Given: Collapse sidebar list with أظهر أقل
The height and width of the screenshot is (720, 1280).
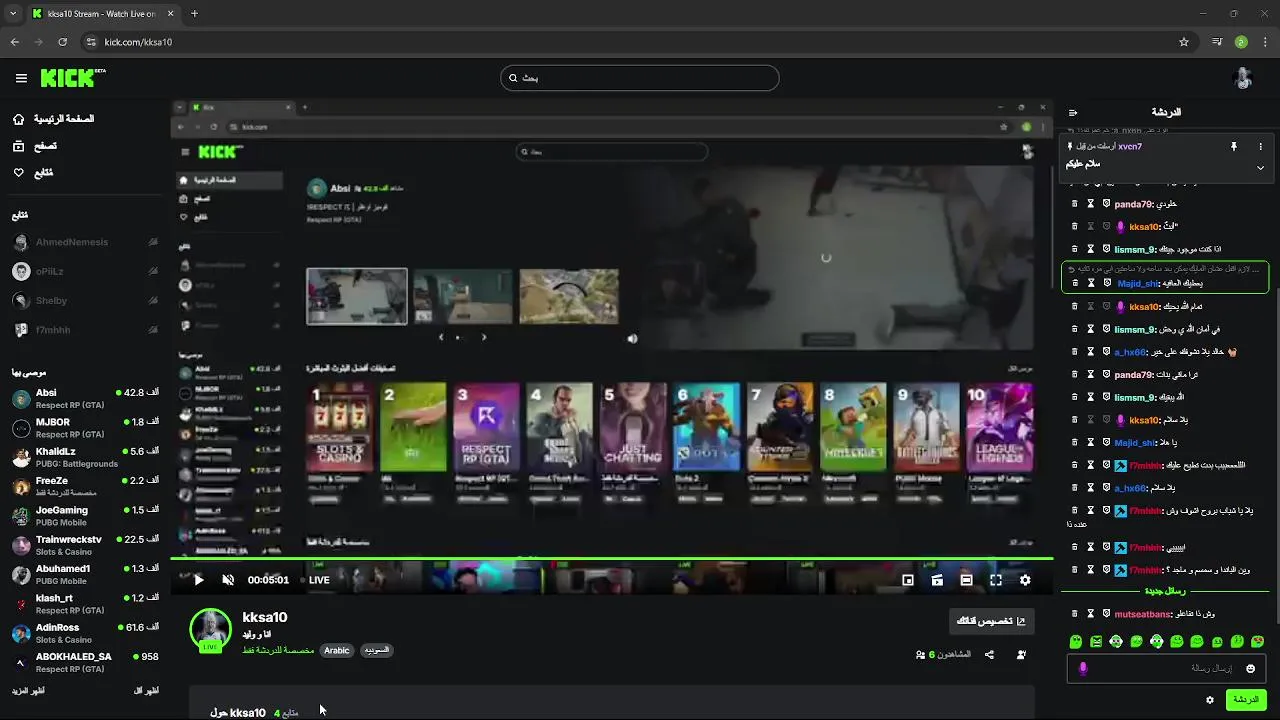Looking at the screenshot, I should pos(146,691).
